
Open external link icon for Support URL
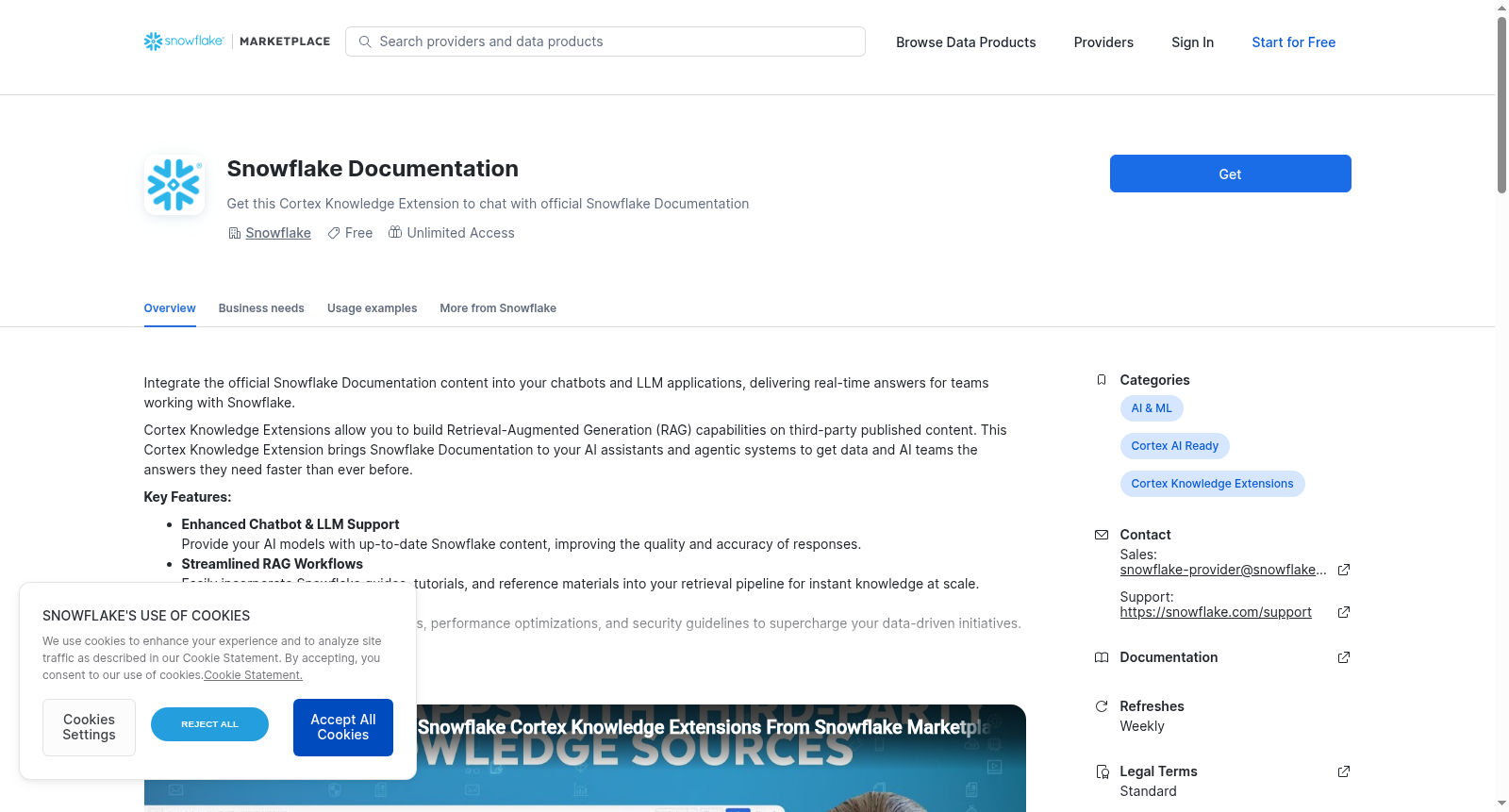coord(1344,612)
